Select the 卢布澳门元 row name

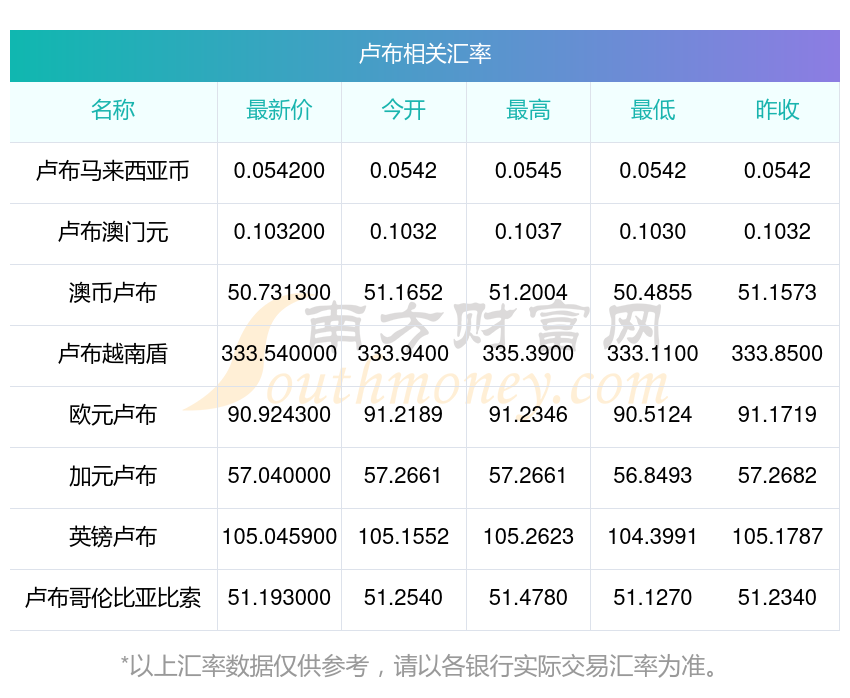pyautogui.click(x=113, y=232)
